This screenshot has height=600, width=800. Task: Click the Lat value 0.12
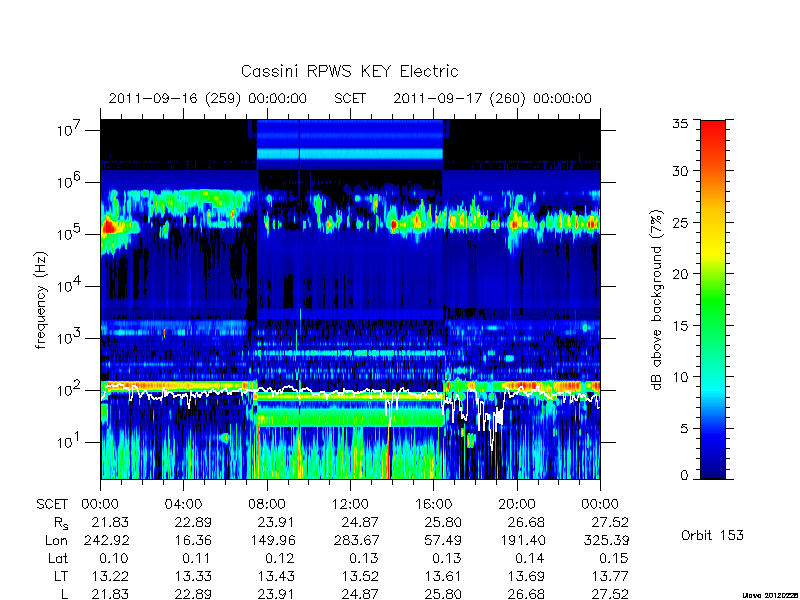[x=281, y=558]
